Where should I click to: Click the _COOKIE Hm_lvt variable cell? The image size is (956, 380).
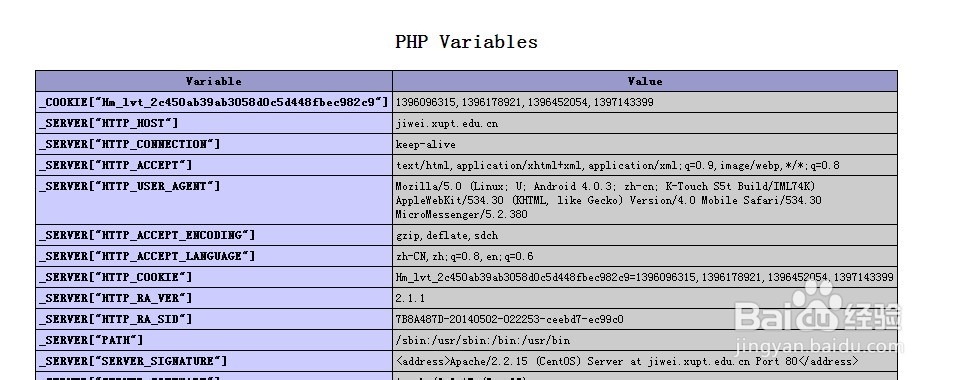click(214, 102)
